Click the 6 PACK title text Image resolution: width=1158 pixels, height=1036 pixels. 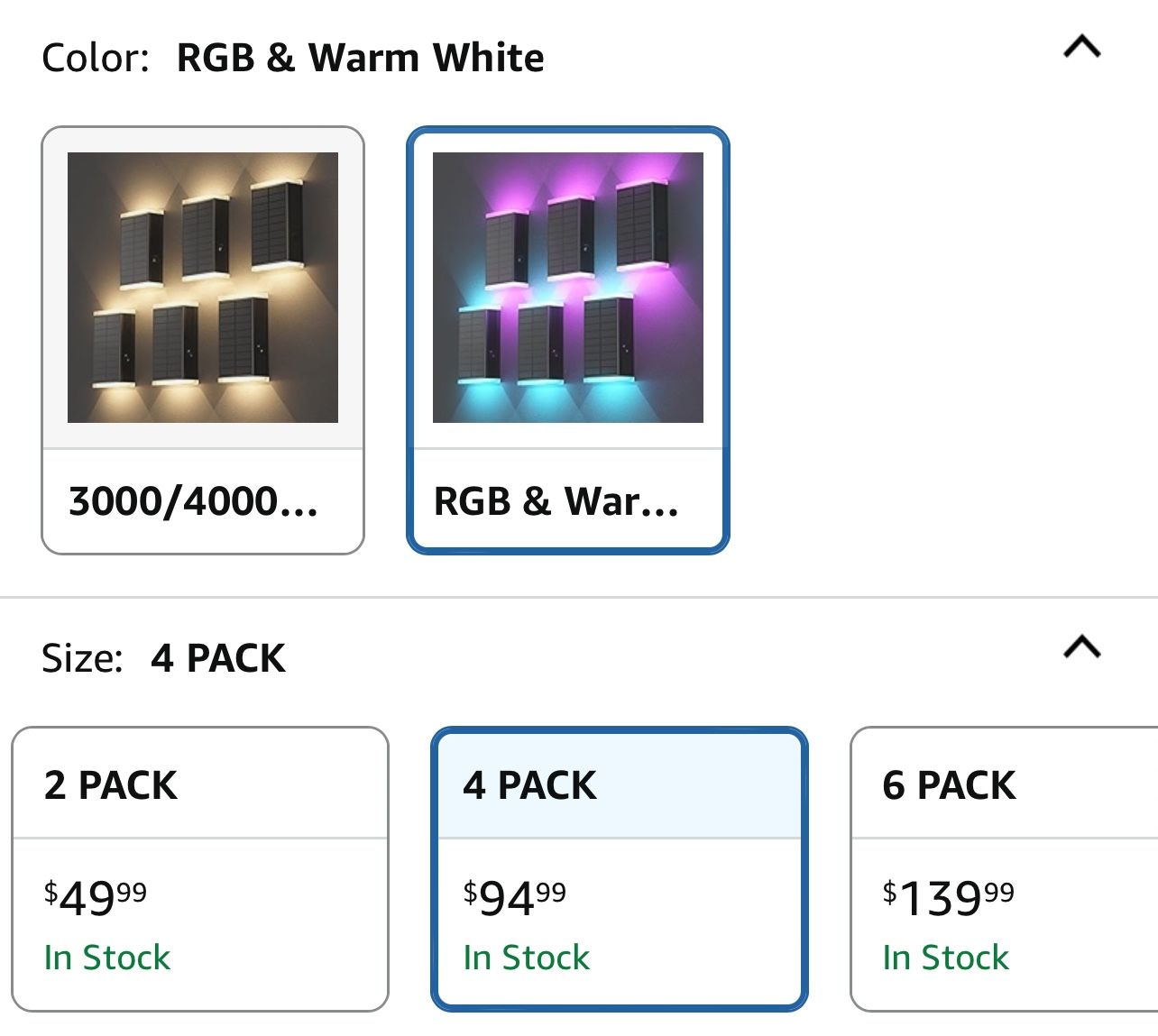949,785
